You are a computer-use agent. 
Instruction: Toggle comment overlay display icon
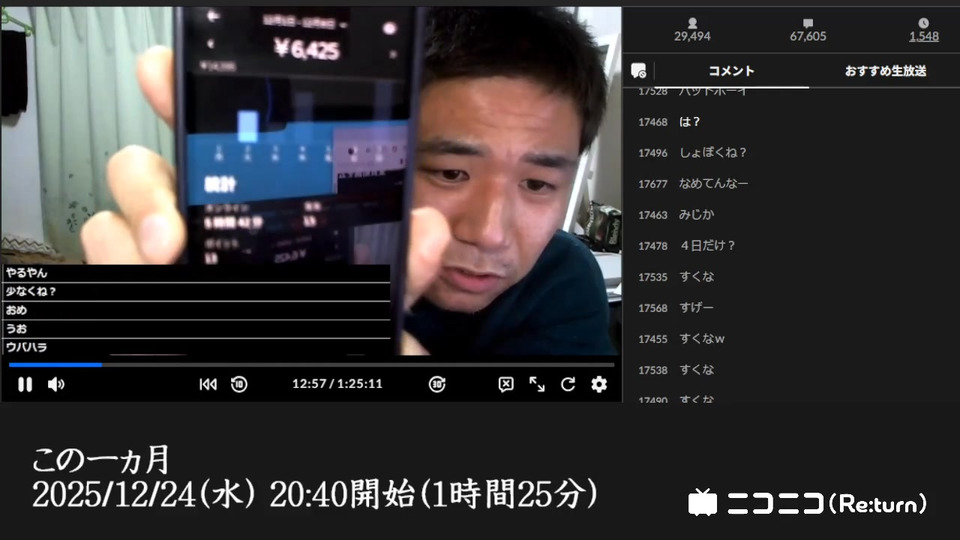506,384
